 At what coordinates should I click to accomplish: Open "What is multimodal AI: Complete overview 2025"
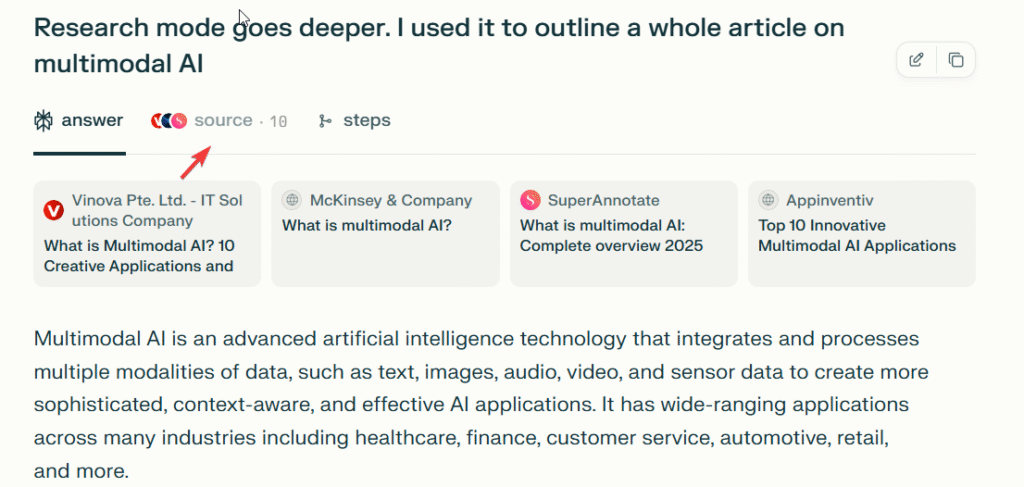click(x=611, y=235)
